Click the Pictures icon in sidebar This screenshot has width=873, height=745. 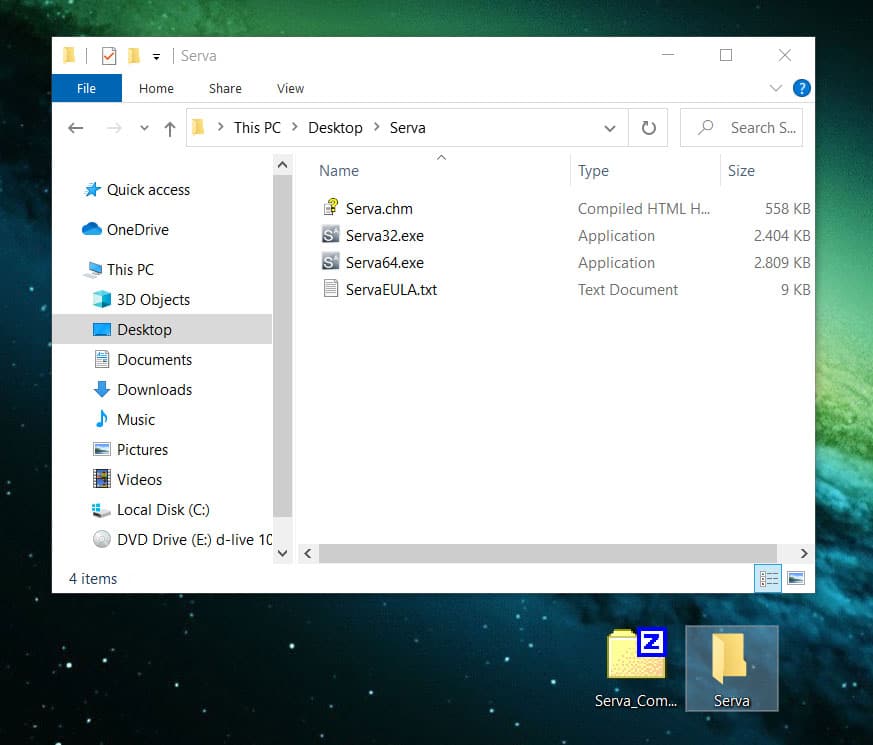pos(102,449)
